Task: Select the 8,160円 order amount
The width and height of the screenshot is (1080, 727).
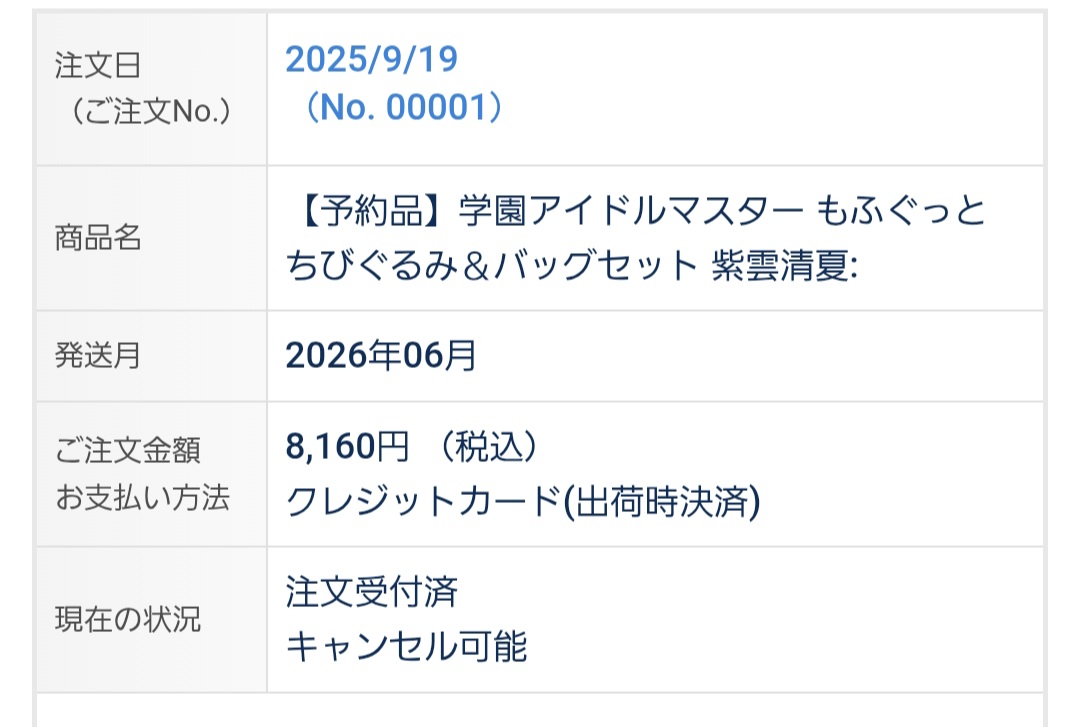Action: click(347, 449)
